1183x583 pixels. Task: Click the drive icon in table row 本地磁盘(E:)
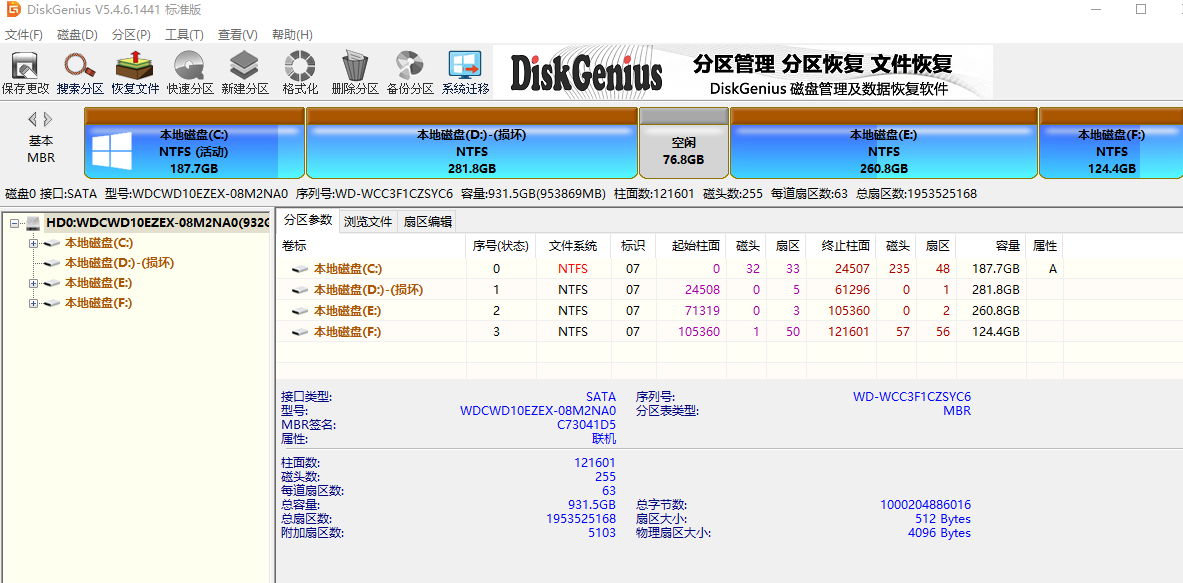tap(300, 311)
